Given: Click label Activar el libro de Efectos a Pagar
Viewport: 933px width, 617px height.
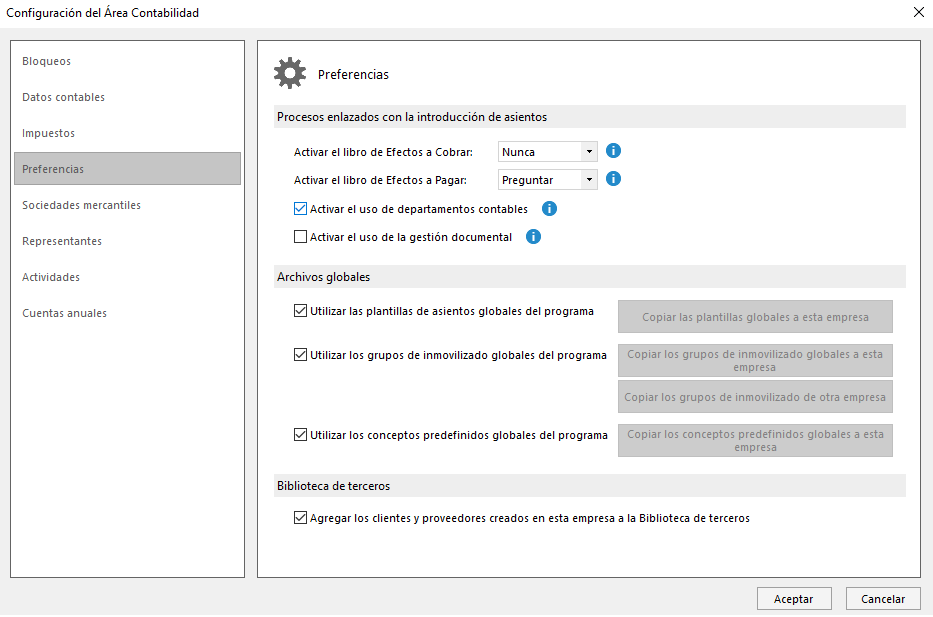Looking at the screenshot, I should tap(380, 180).
